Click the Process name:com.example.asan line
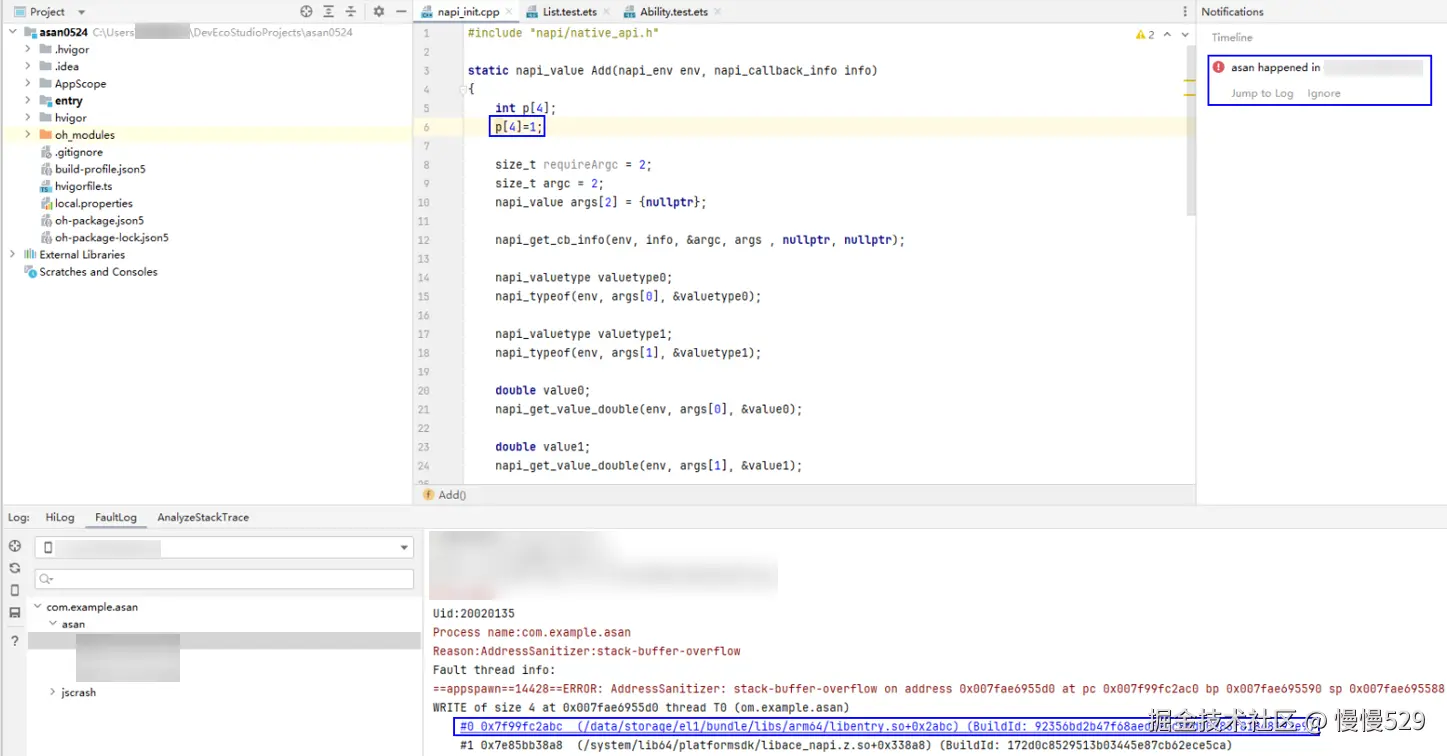 pos(532,632)
